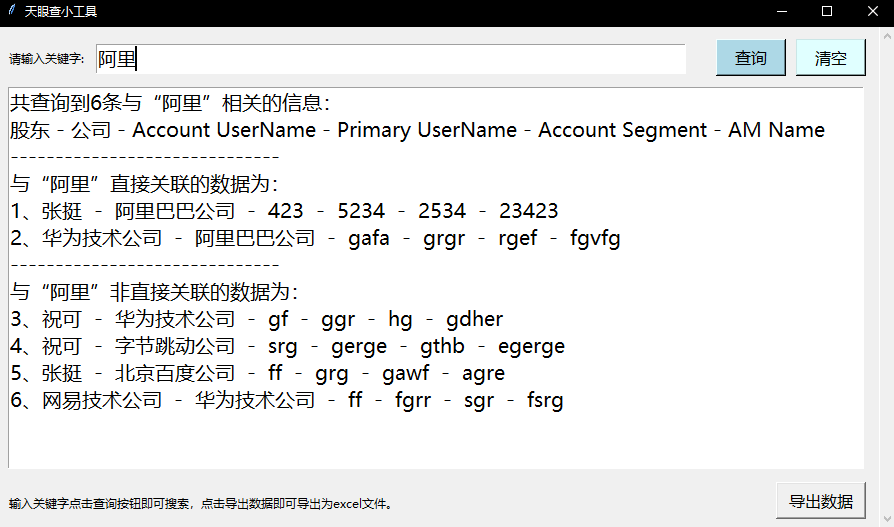Click the window title 天眼查小工具

60,11
